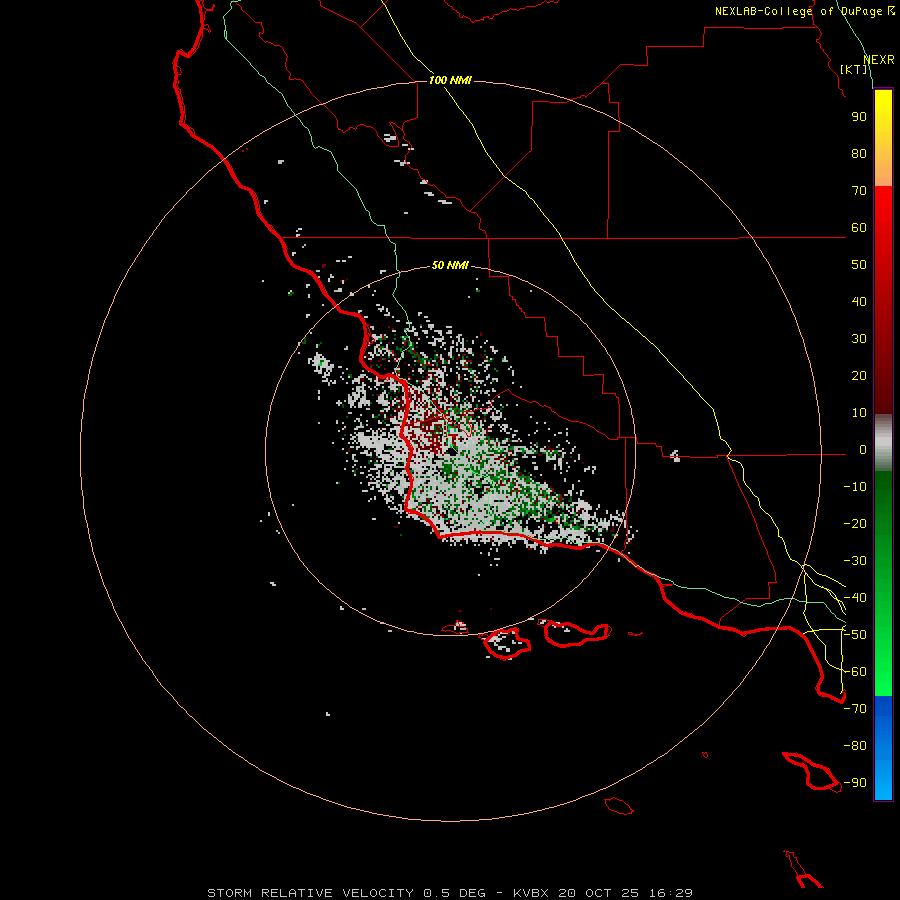This screenshot has width=900, height=900.
Task: Click the "100 NMI" range ring label
Action: click(450, 80)
